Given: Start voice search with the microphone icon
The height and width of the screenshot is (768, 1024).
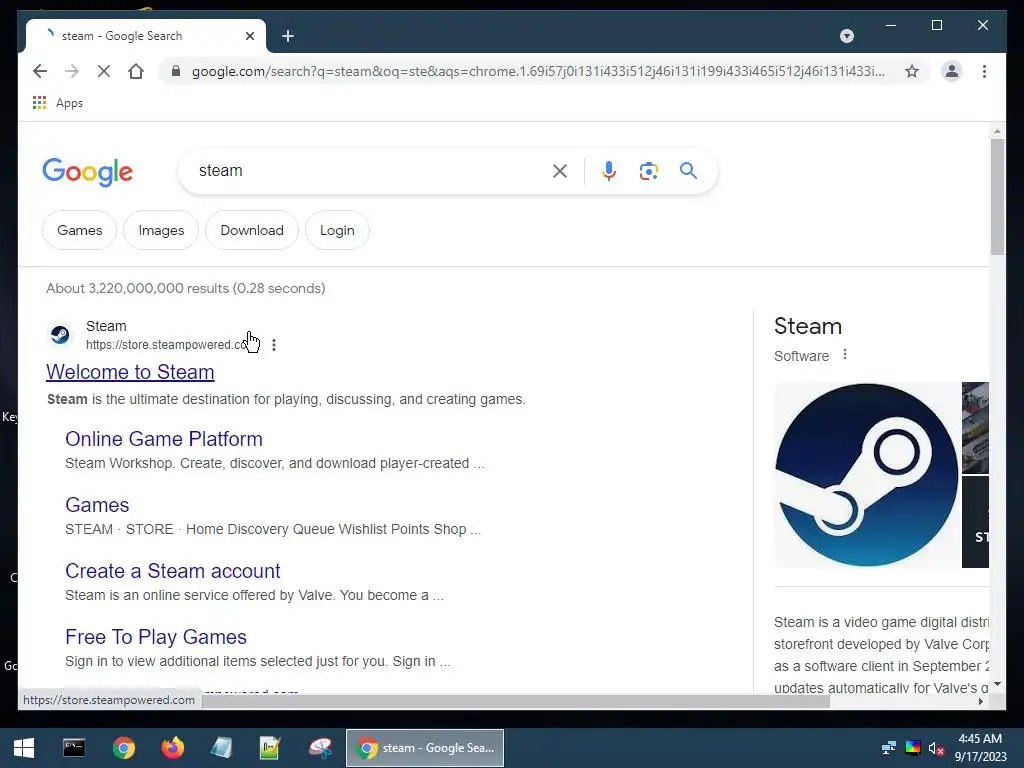Looking at the screenshot, I should (x=609, y=171).
